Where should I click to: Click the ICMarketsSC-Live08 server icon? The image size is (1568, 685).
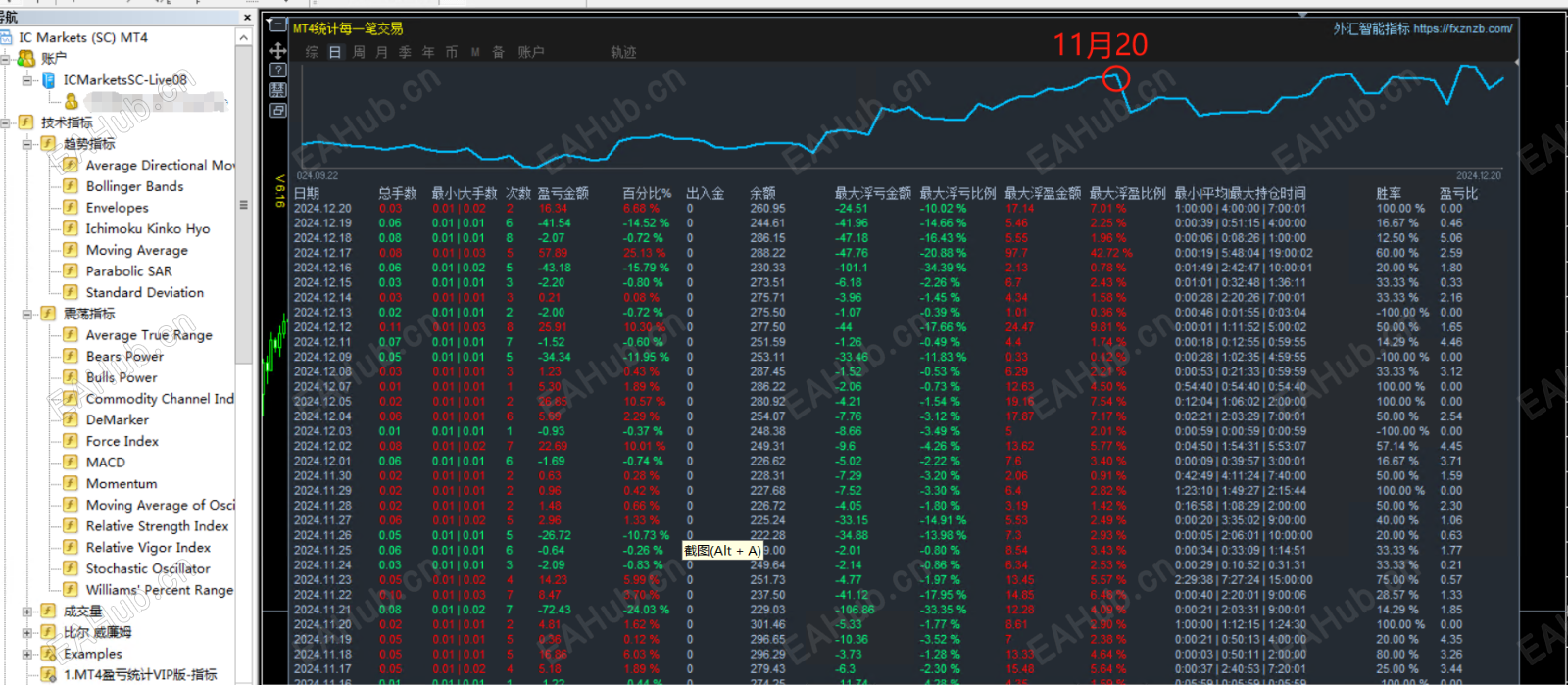pos(48,80)
